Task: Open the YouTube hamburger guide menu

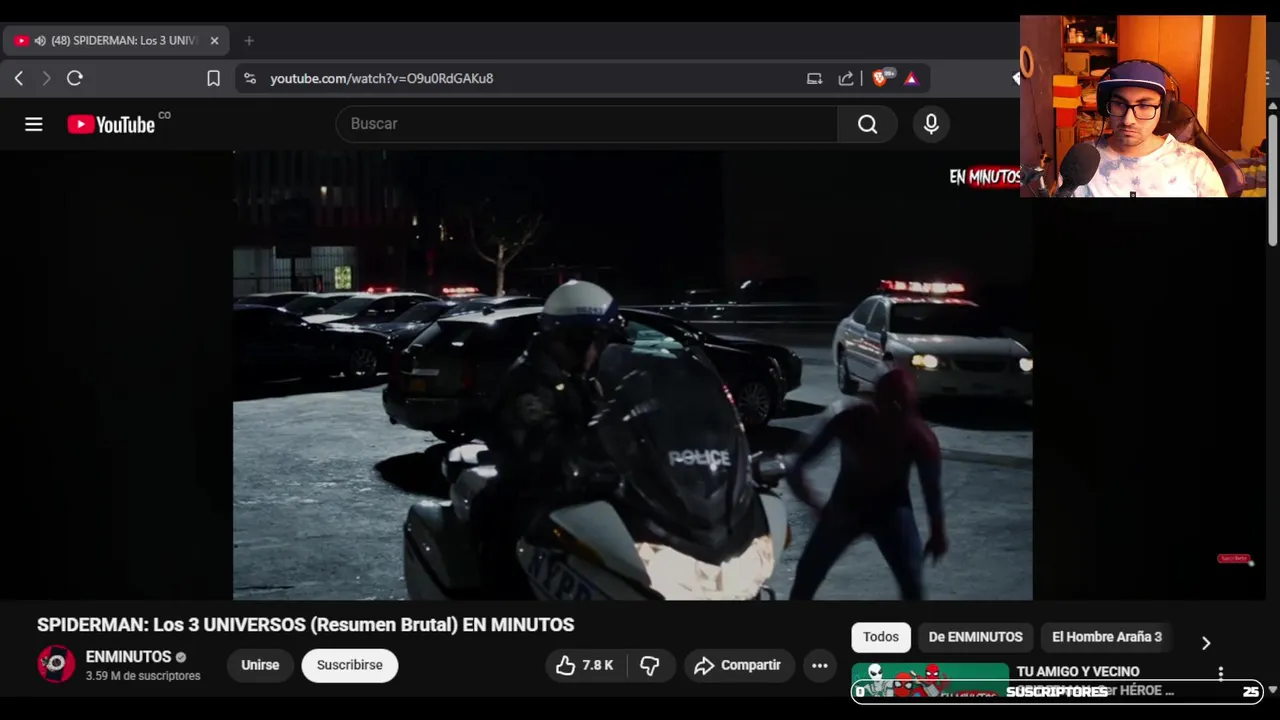Action: pyautogui.click(x=34, y=124)
